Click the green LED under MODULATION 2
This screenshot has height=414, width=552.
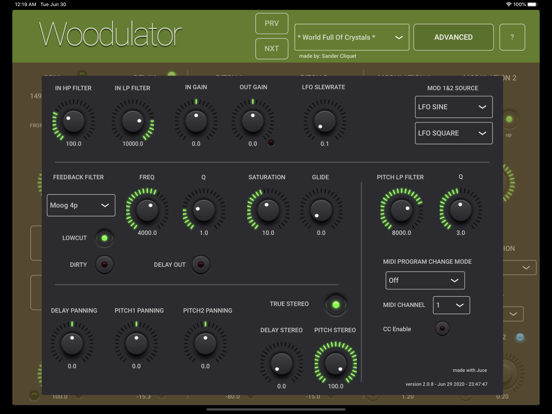[509, 119]
